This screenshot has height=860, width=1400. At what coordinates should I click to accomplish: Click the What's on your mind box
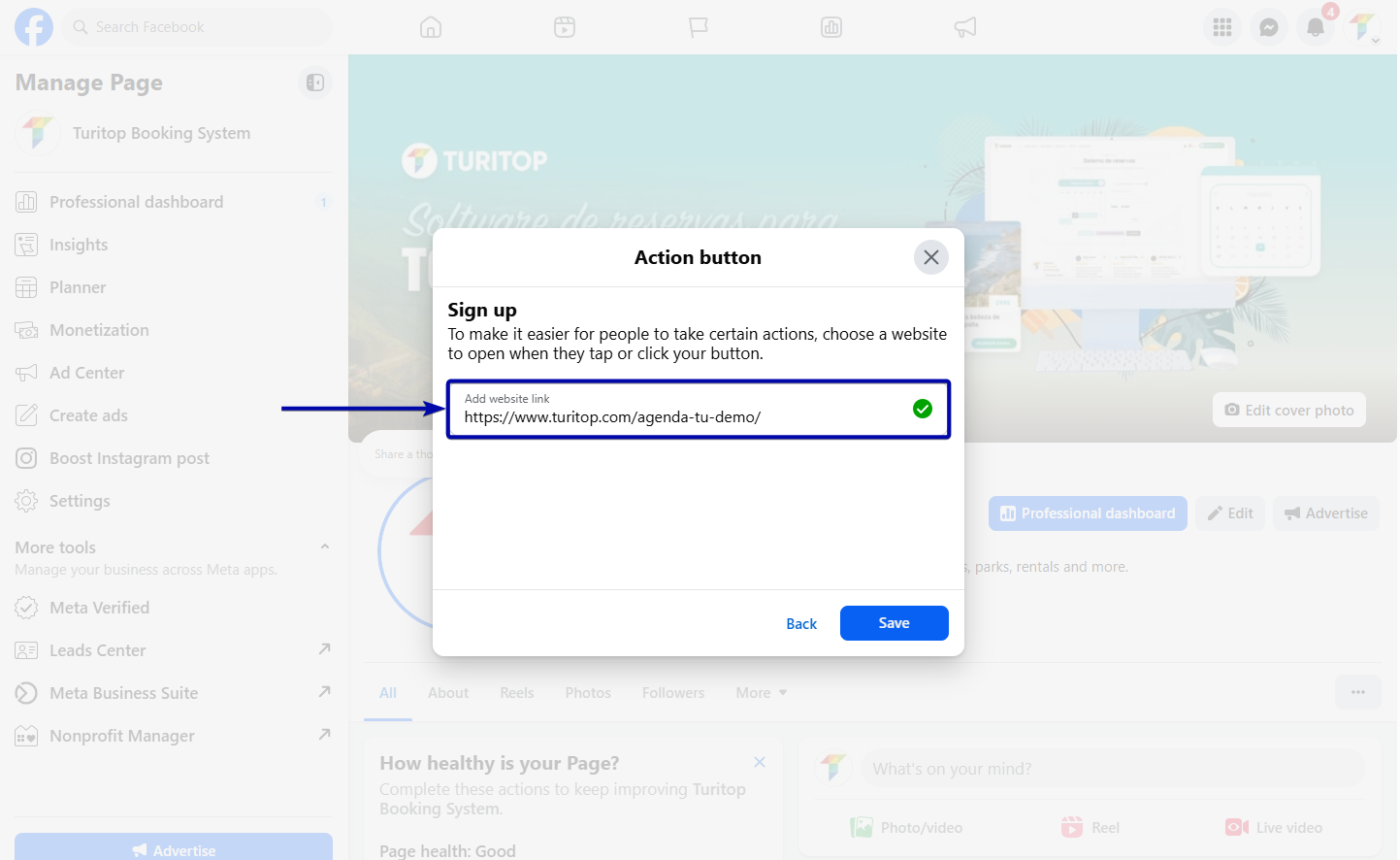point(1114,769)
